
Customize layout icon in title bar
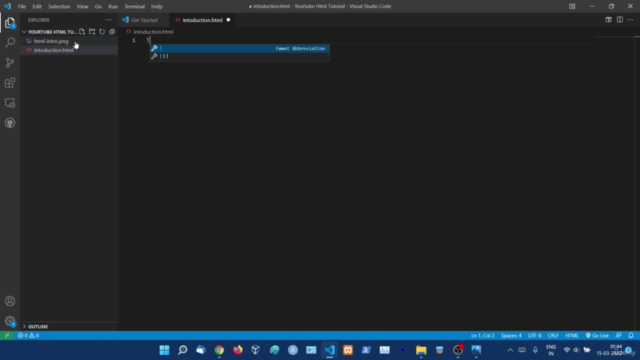tap(572, 6)
